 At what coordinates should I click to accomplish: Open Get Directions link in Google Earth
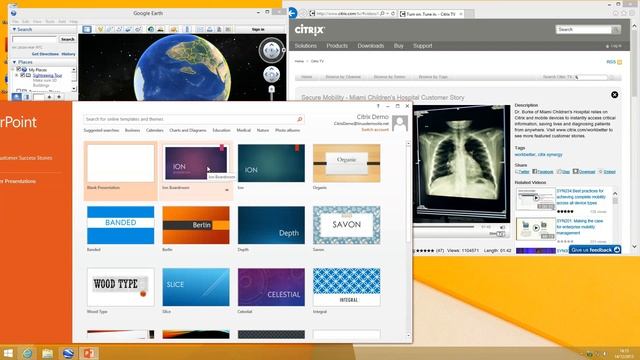[45, 54]
